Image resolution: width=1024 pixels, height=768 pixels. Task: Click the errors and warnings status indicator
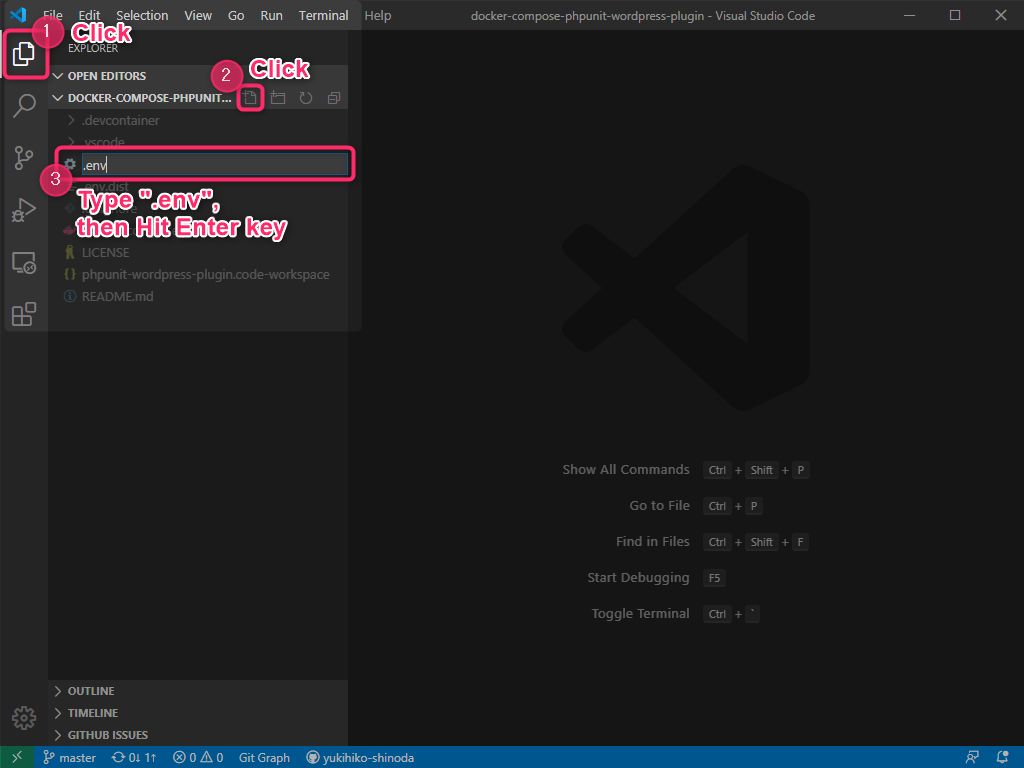click(197, 757)
